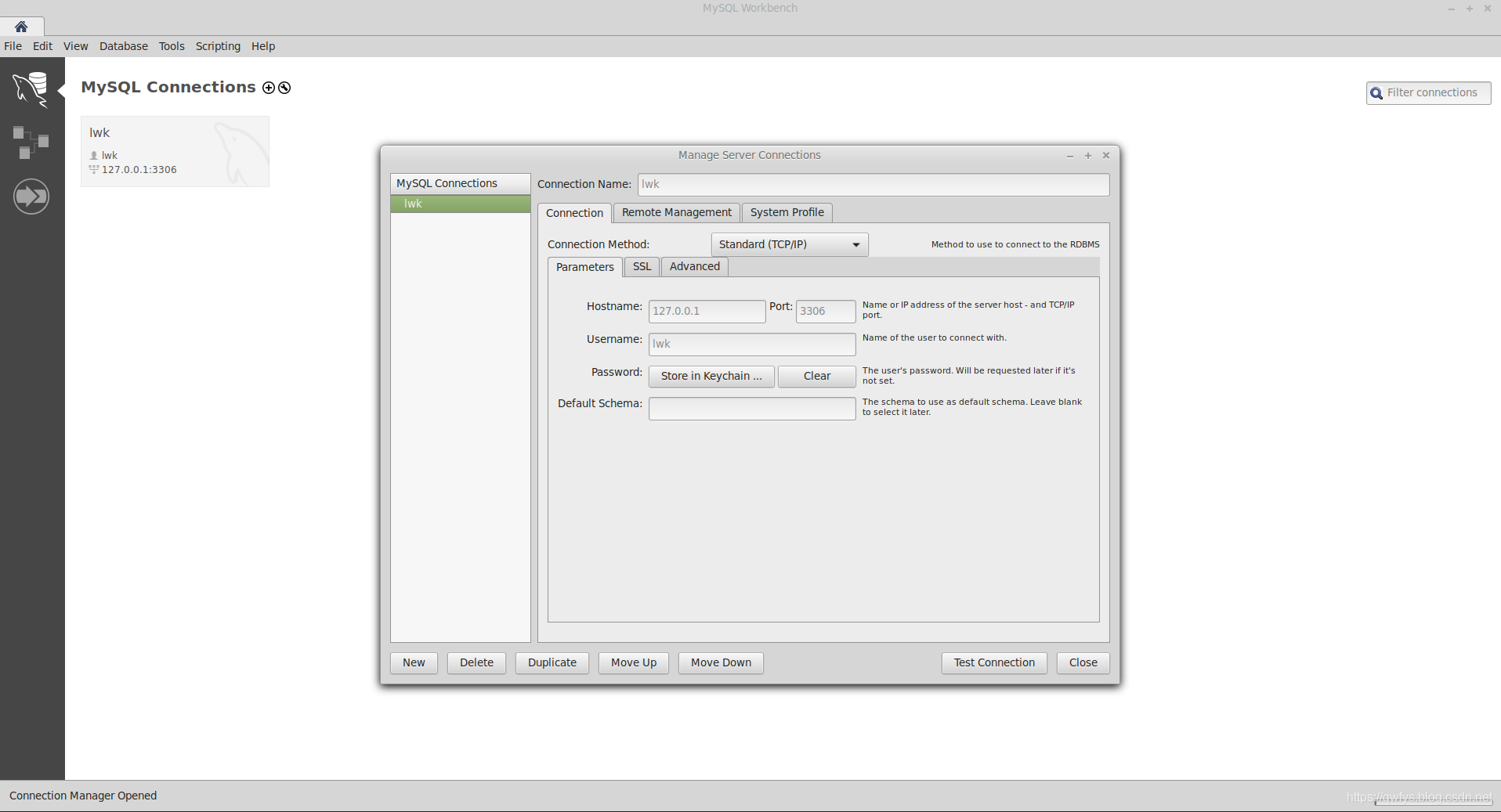The height and width of the screenshot is (812, 1501).
Task: Click the New connection button
Action: [414, 662]
